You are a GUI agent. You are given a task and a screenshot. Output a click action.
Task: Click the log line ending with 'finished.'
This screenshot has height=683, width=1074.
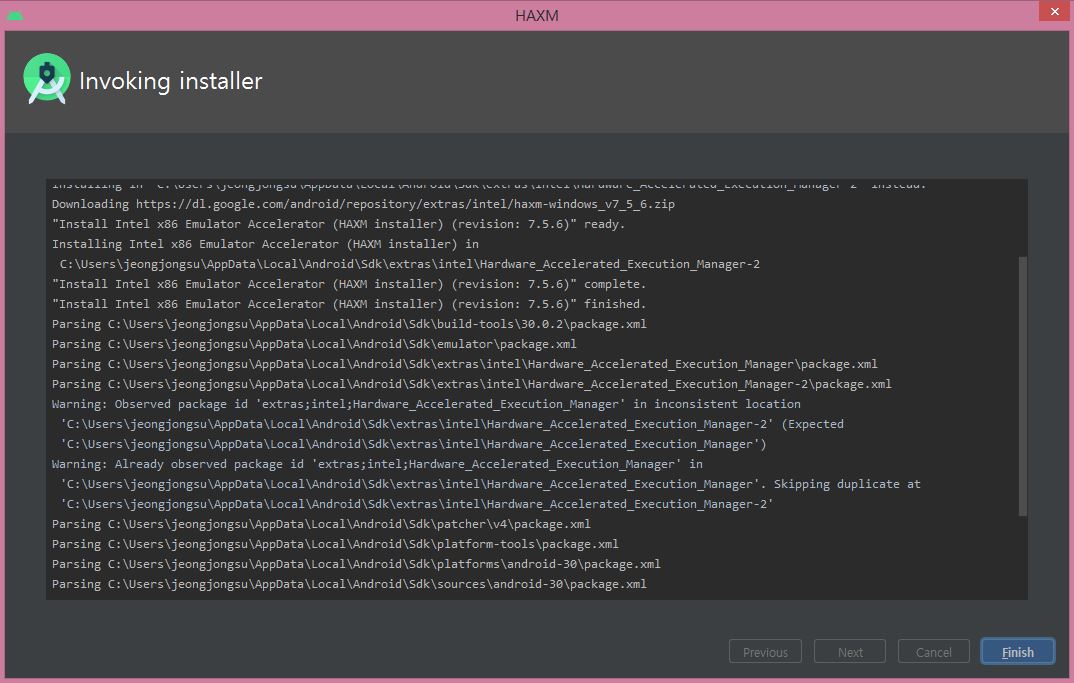(x=349, y=303)
